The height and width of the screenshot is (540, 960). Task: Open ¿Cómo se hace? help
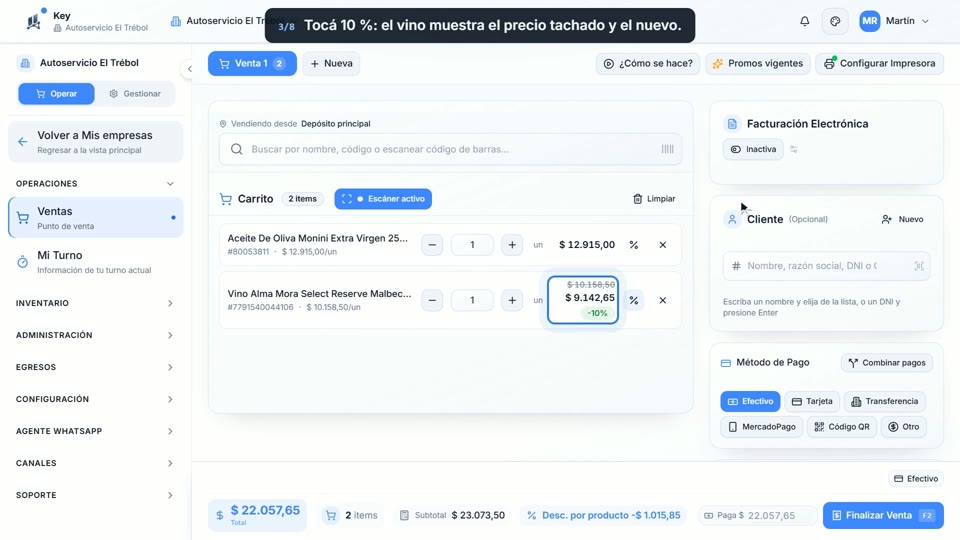(648, 64)
